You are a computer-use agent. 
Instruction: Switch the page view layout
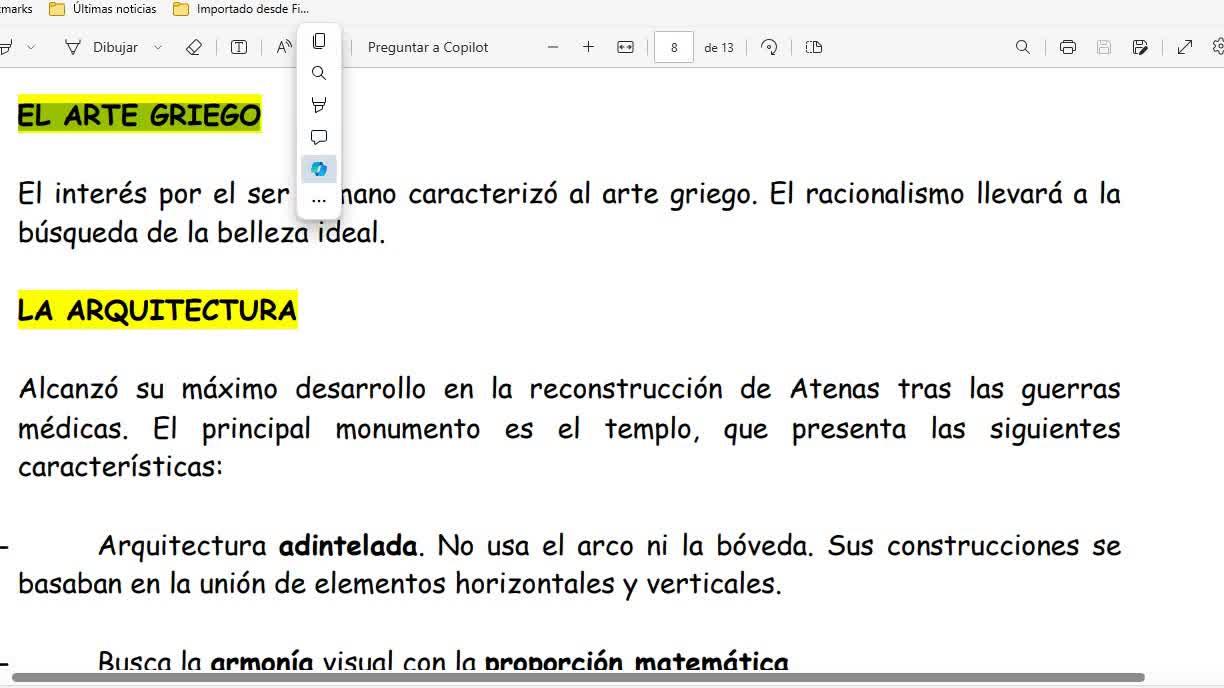coord(814,47)
